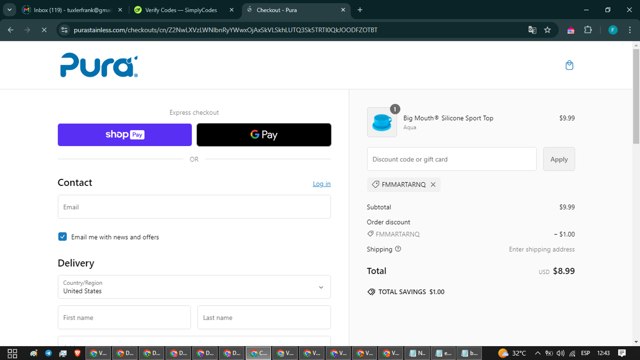Remove the FMMARTARNQ discount code
This screenshot has height=360, width=640.
click(433, 184)
